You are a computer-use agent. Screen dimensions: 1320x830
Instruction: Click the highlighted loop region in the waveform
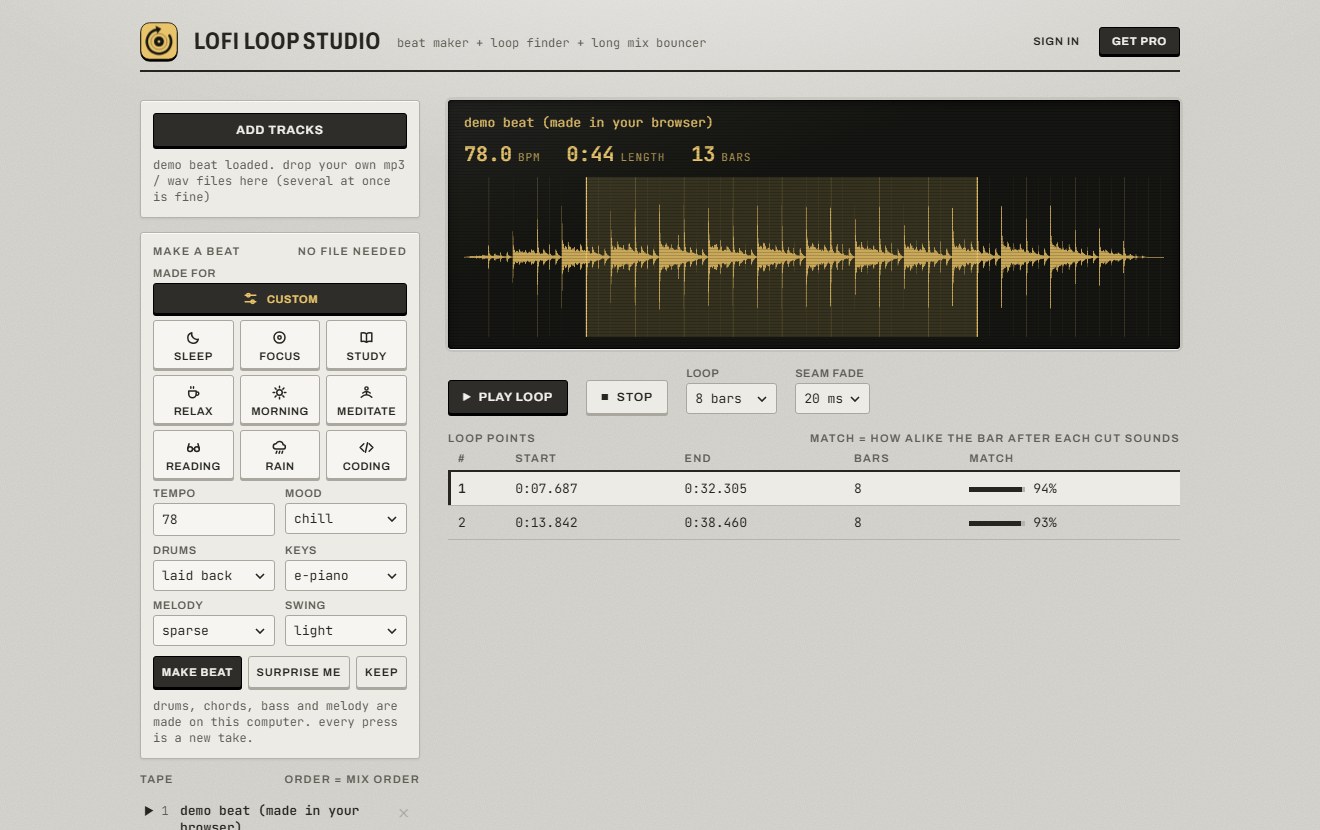781,257
